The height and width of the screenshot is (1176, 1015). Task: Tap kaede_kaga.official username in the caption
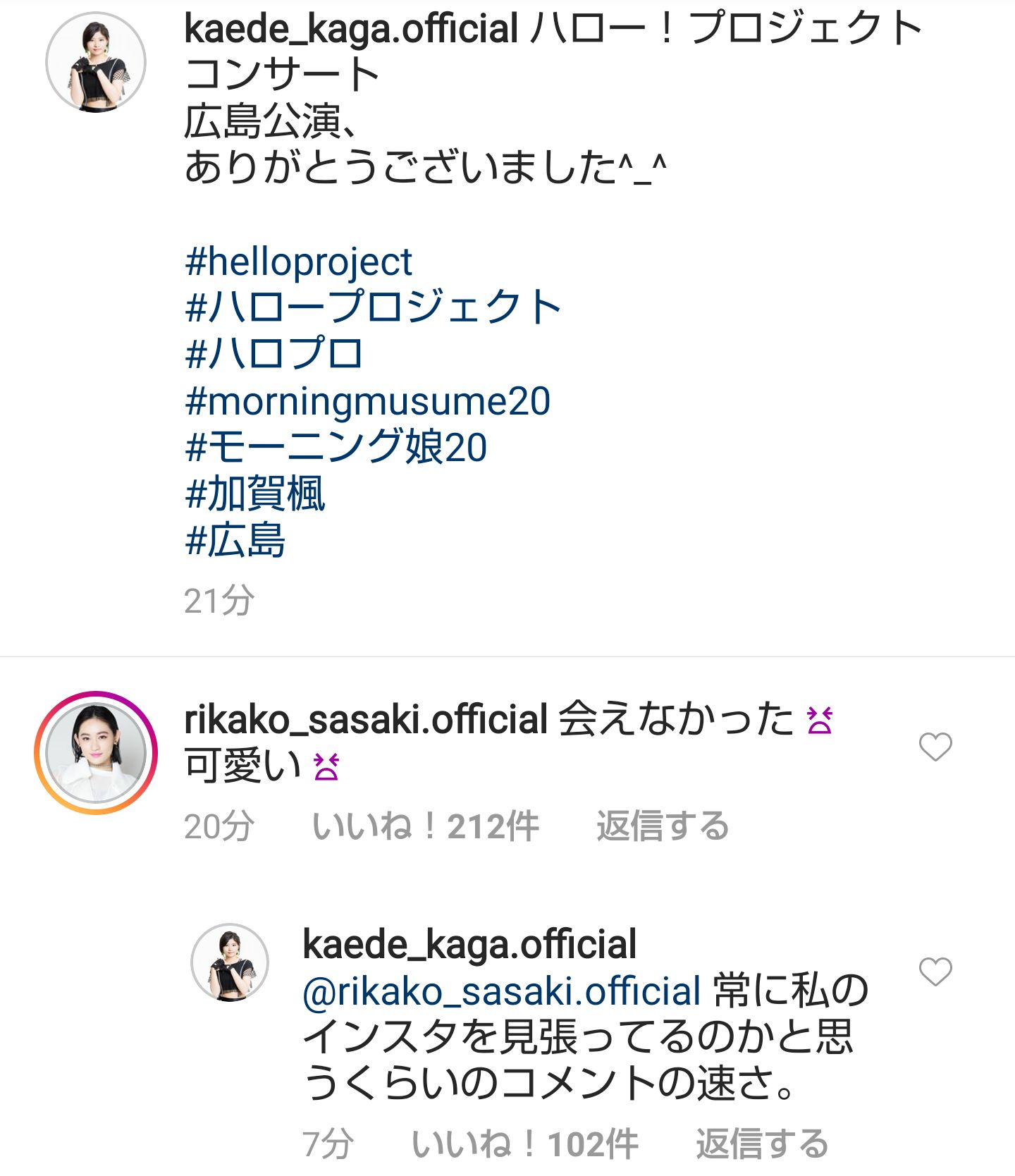click(x=351, y=29)
